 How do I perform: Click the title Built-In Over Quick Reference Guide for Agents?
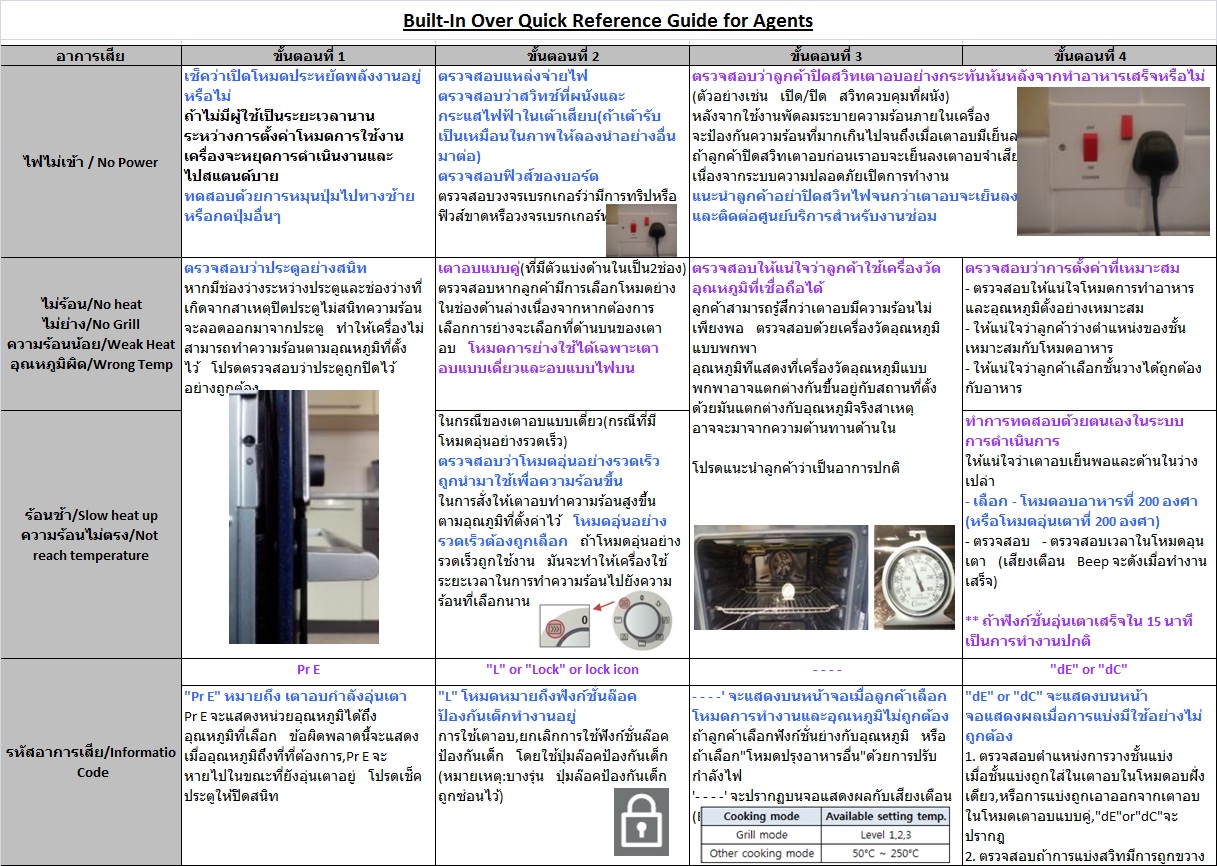pos(608,21)
